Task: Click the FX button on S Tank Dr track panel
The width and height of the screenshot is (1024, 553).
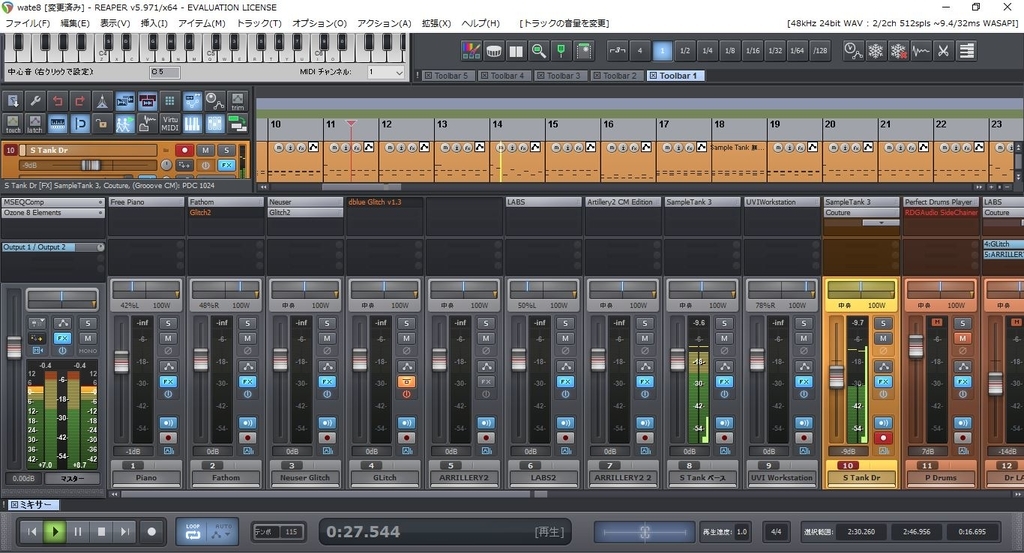Action: coord(226,165)
